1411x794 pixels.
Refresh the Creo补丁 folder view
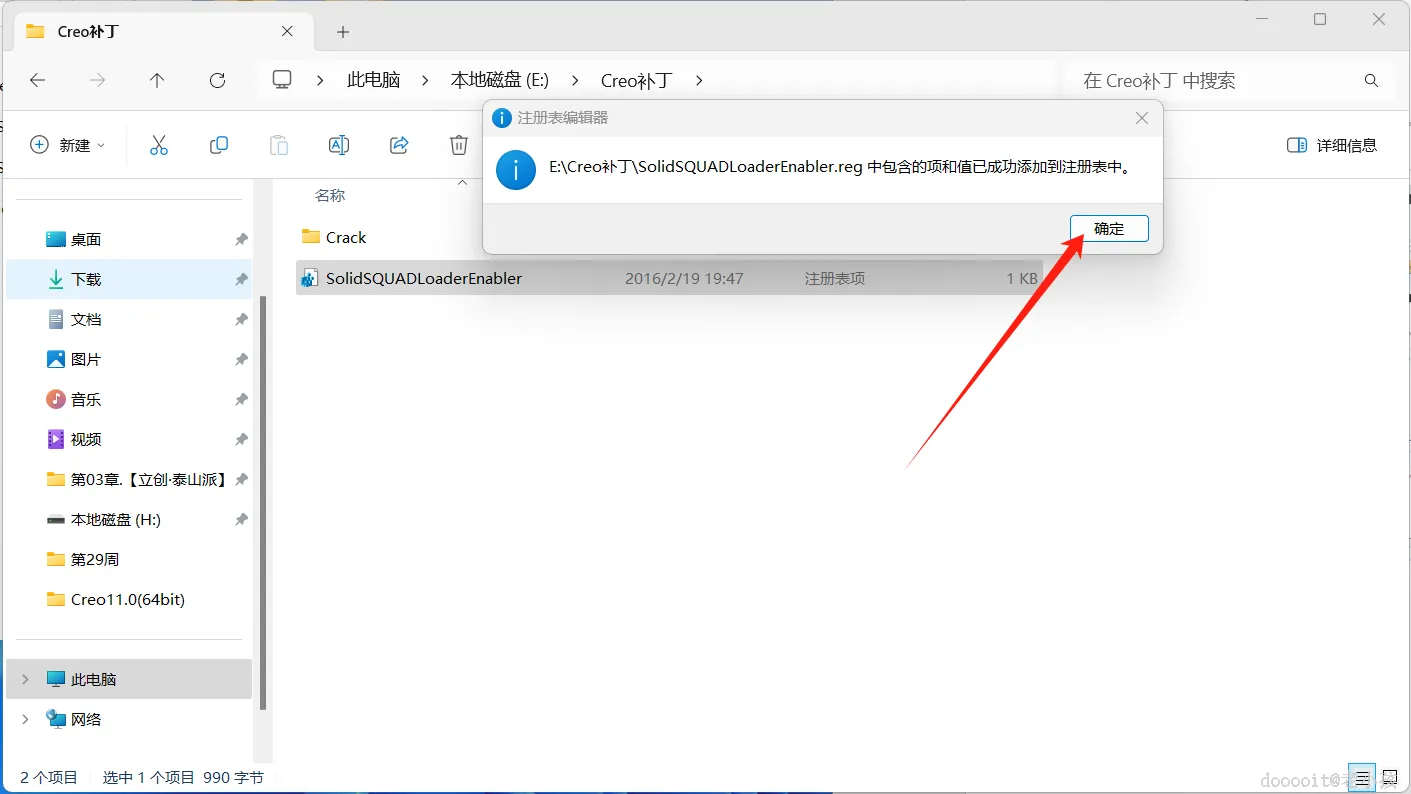(217, 81)
